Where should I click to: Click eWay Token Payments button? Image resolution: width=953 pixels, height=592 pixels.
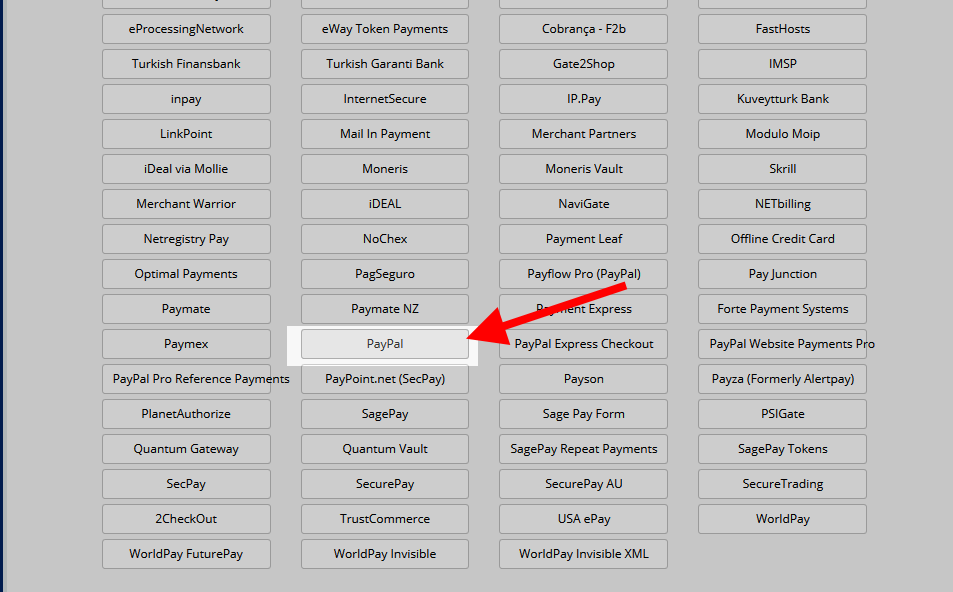point(385,29)
